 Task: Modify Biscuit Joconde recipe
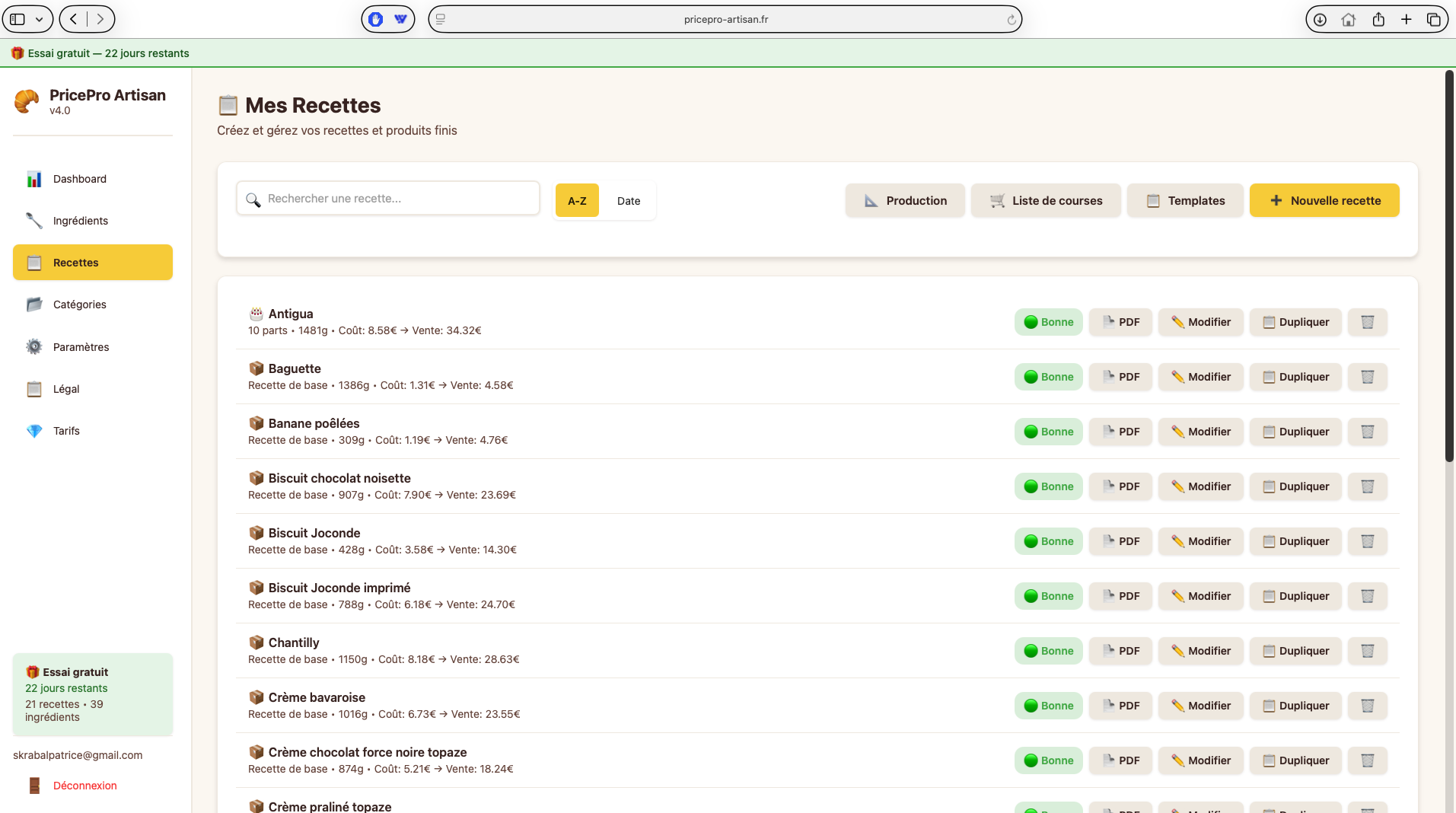click(1200, 541)
